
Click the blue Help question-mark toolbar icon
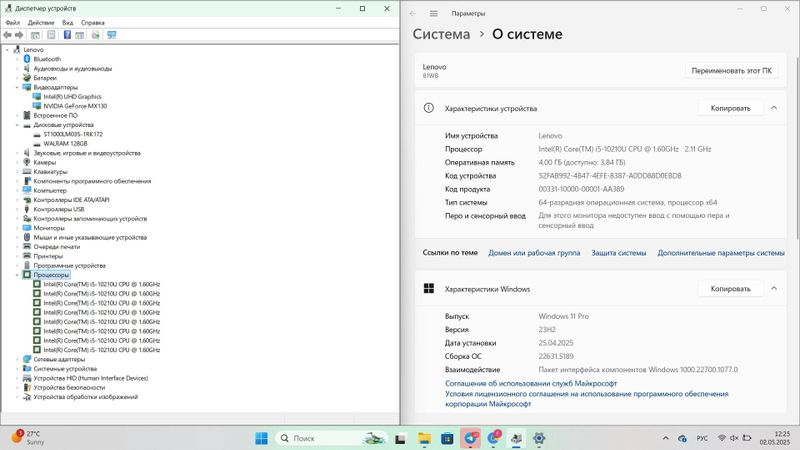67,35
